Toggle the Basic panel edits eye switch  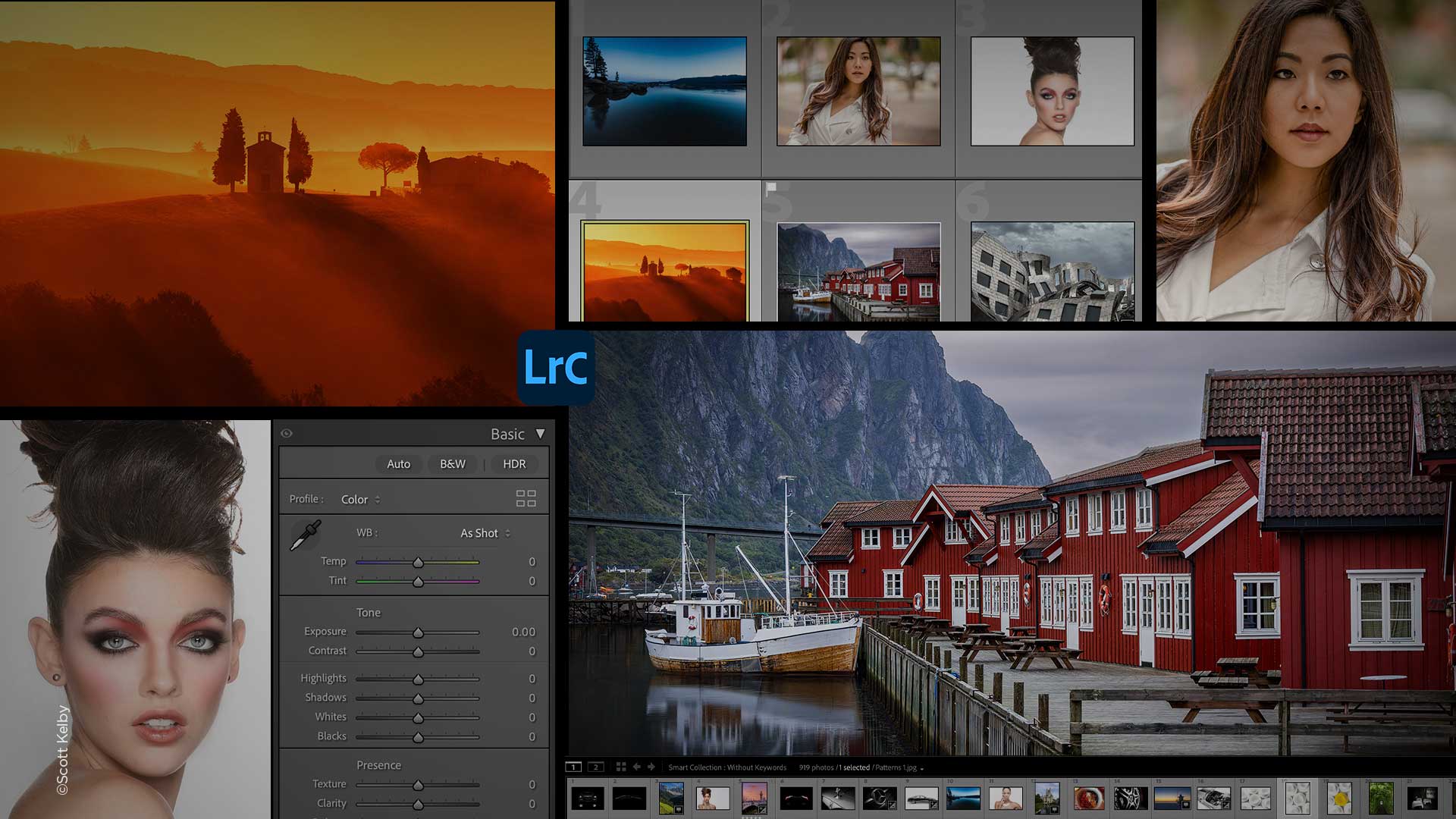point(286,434)
